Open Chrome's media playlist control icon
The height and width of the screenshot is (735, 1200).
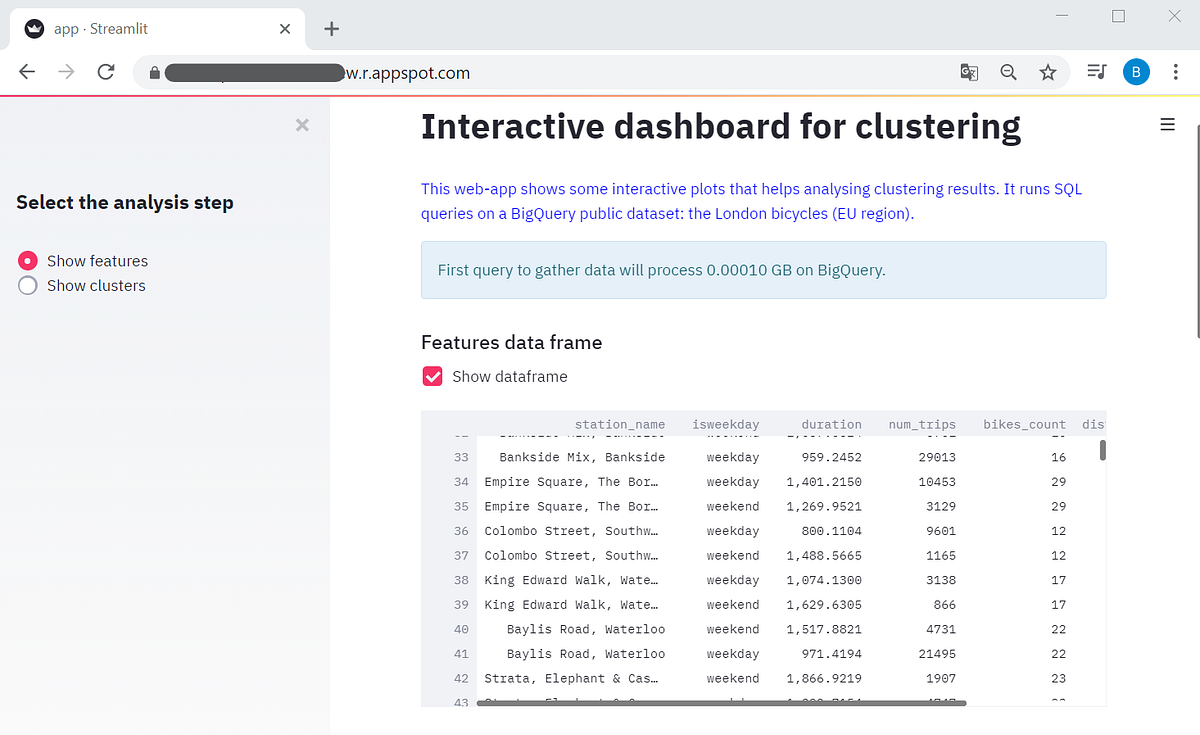tap(1096, 72)
